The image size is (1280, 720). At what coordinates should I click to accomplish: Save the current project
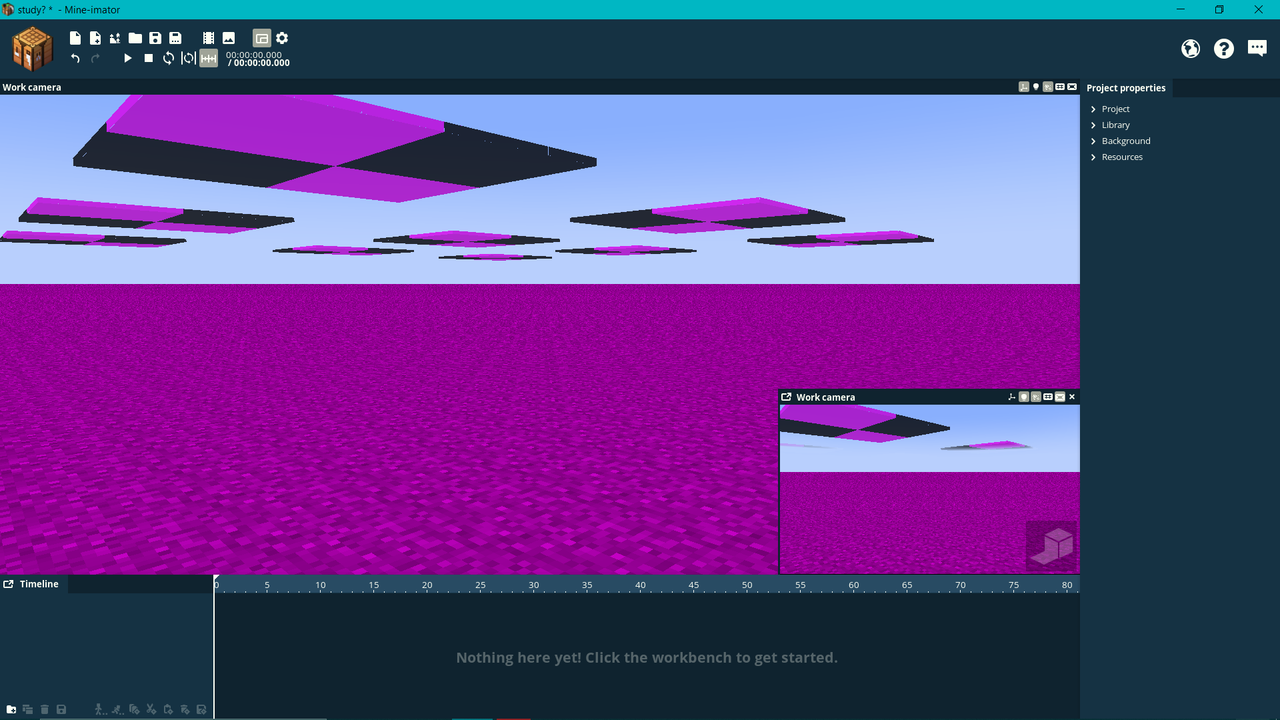[x=155, y=37]
